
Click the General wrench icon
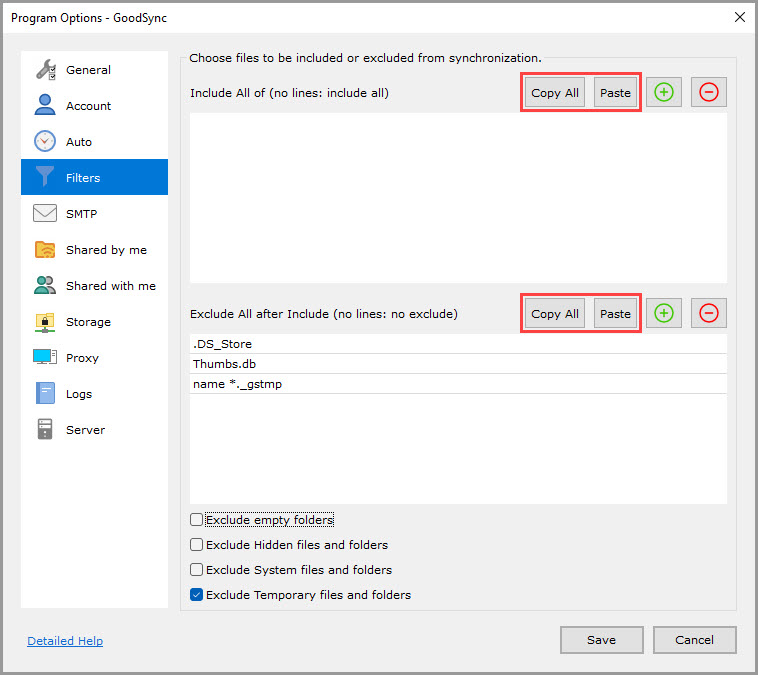point(45,70)
